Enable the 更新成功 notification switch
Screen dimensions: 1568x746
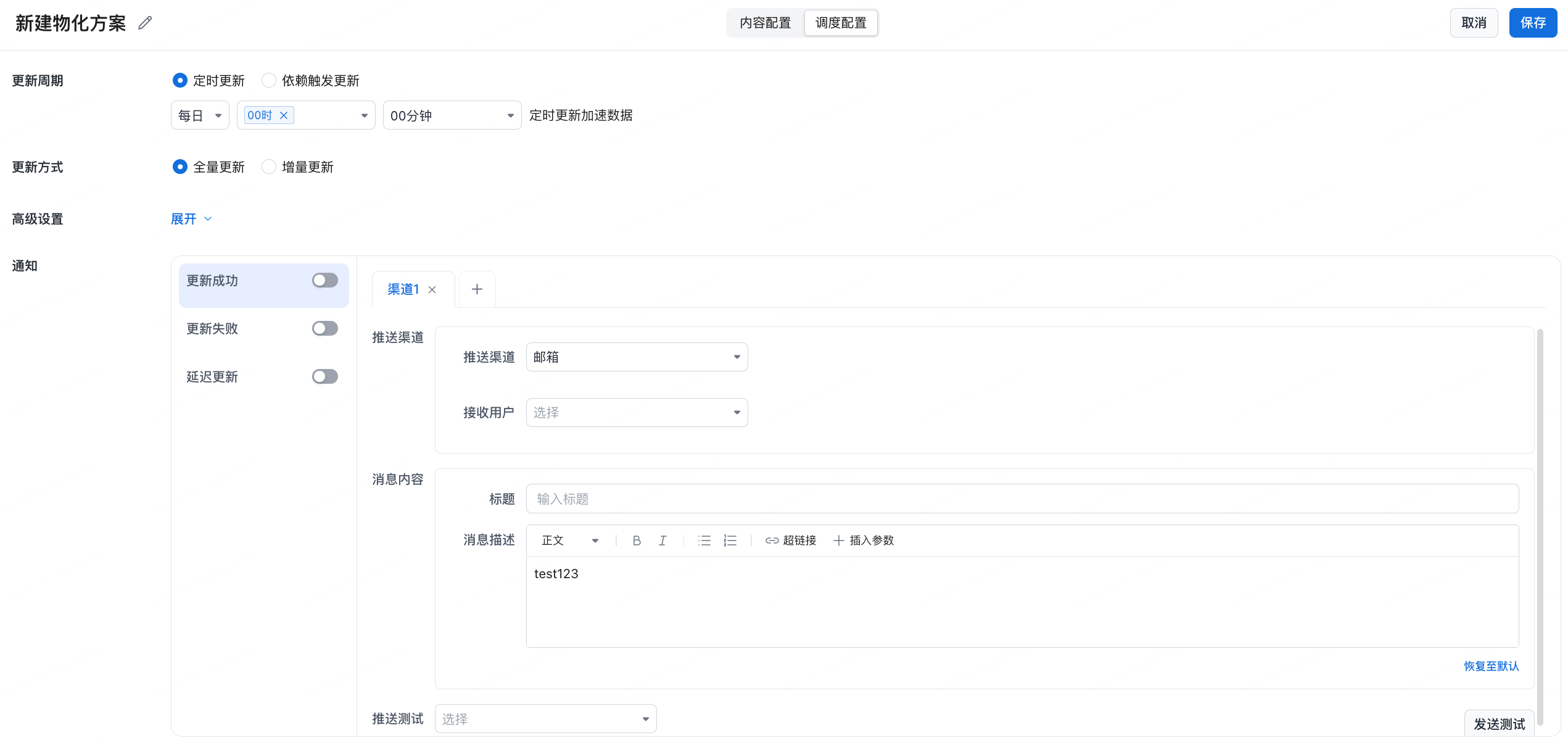coord(324,281)
